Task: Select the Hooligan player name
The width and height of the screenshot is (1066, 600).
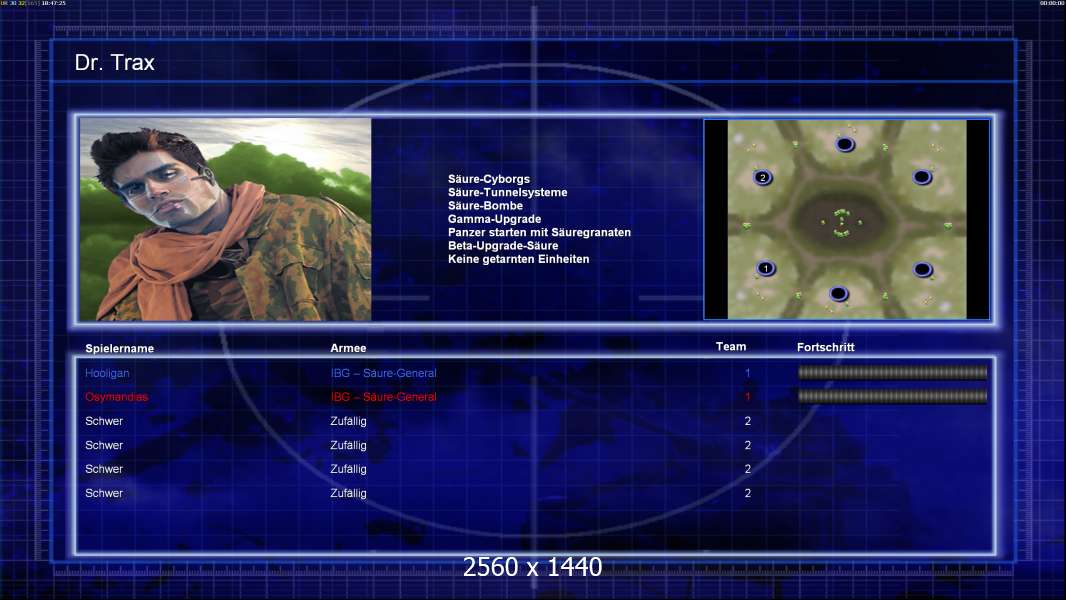Action: pyautogui.click(x=107, y=373)
